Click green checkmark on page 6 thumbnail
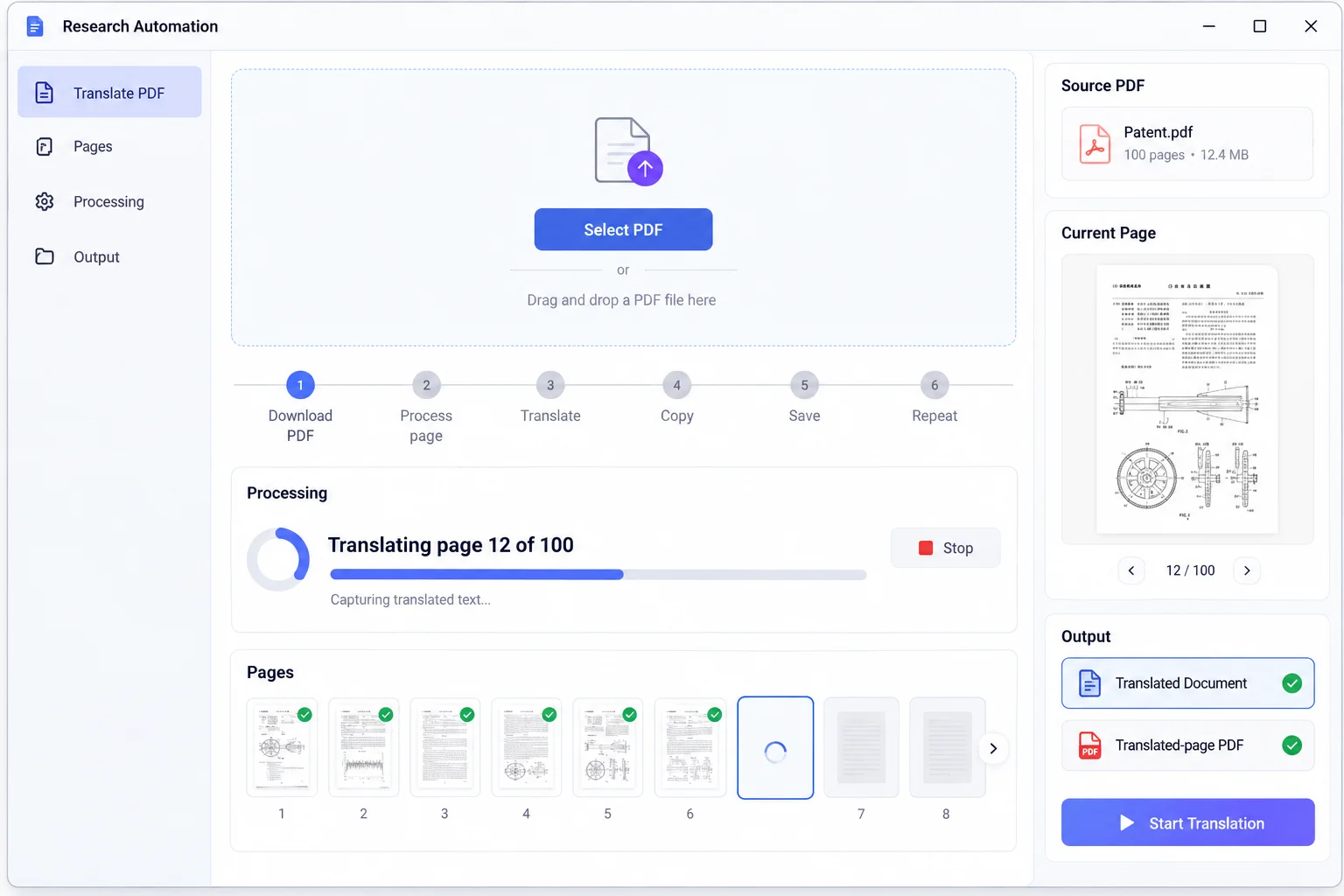The image size is (1344, 896). click(715, 715)
